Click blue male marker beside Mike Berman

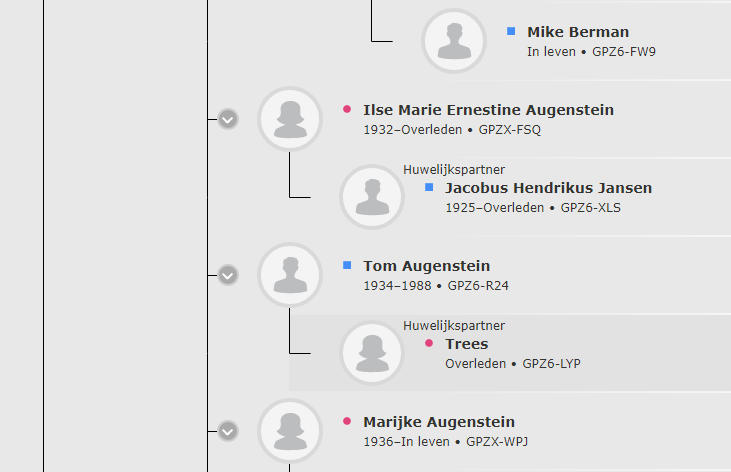(x=511, y=31)
